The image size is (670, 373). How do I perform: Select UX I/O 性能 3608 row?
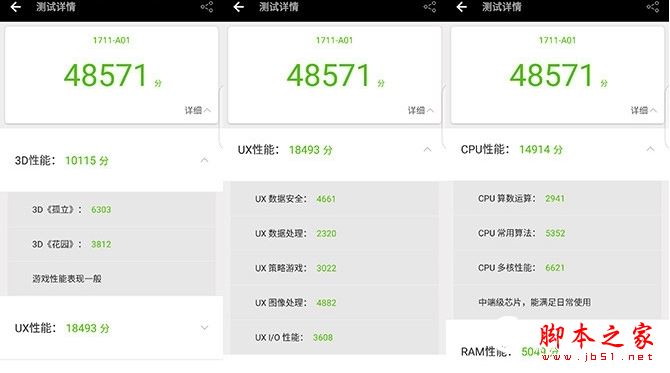(334, 337)
